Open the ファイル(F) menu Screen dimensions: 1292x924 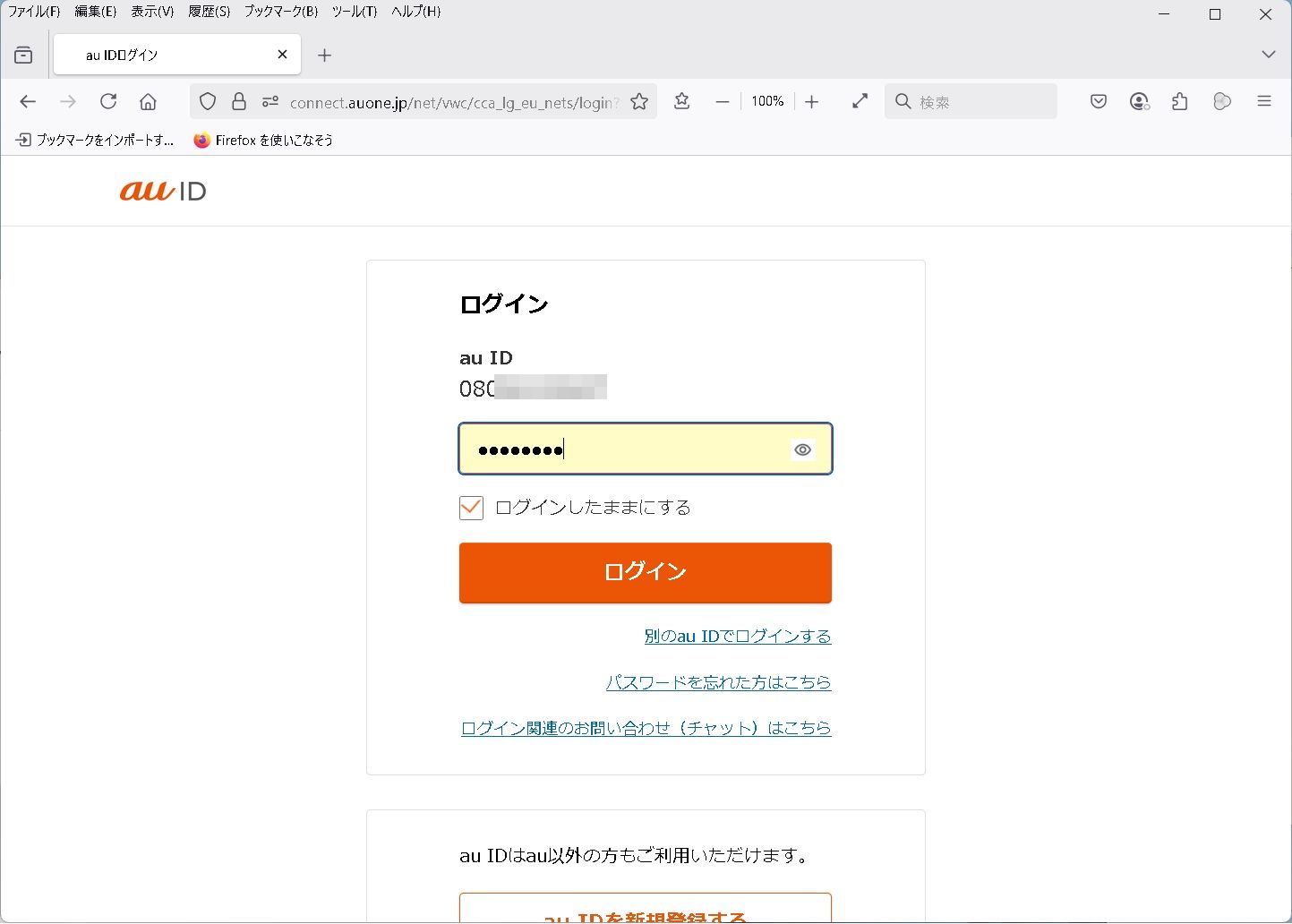(34, 12)
